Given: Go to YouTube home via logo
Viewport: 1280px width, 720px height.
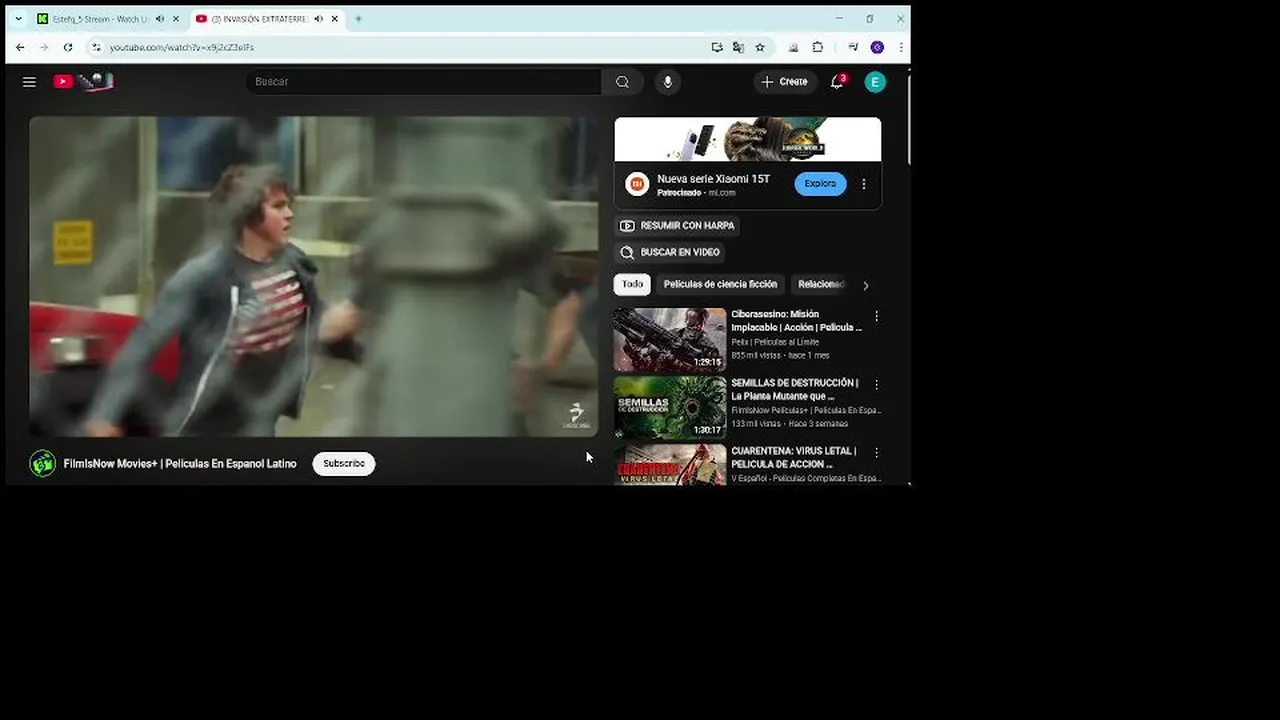Looking at the screenshot, I should 83,82.
